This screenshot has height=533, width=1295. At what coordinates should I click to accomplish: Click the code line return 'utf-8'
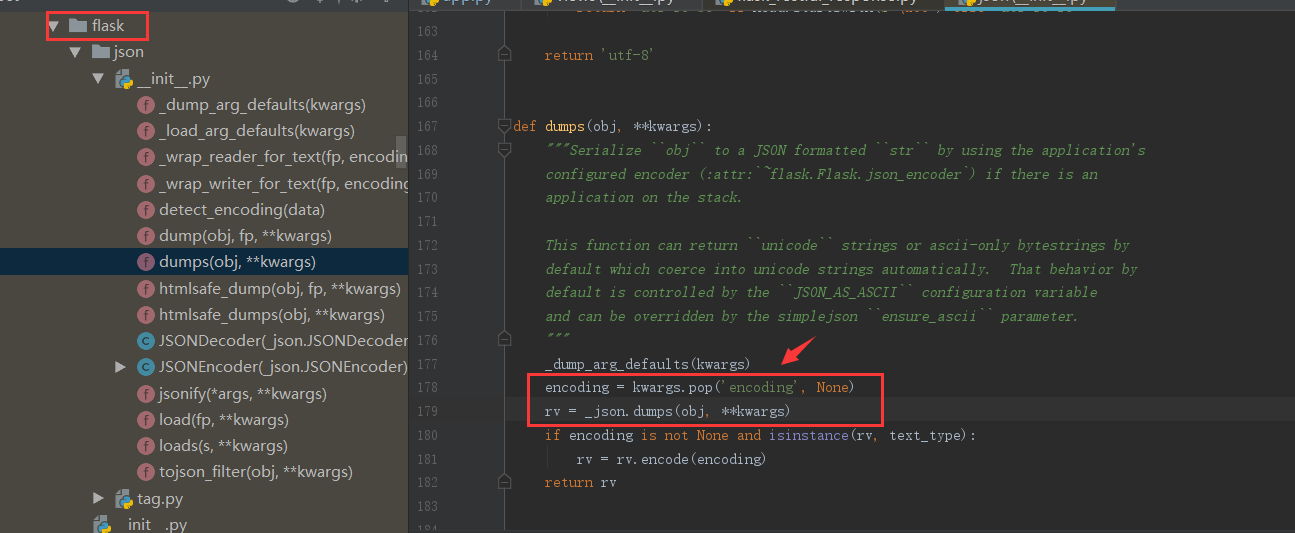click(598, 55)
